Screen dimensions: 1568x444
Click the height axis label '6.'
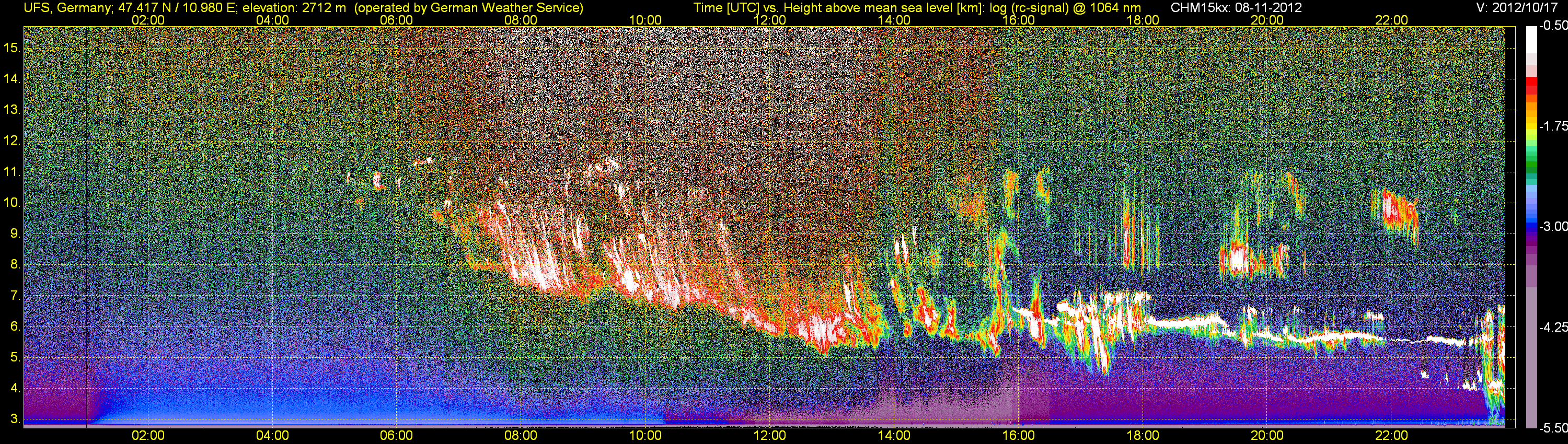[15, 326]
